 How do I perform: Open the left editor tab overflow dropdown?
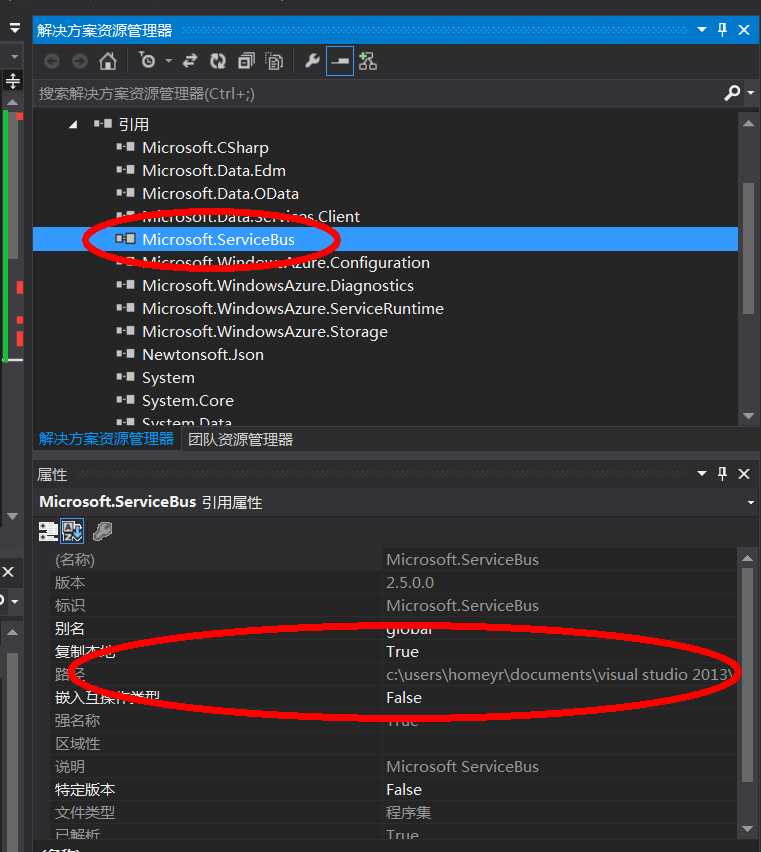pos(15,28)
